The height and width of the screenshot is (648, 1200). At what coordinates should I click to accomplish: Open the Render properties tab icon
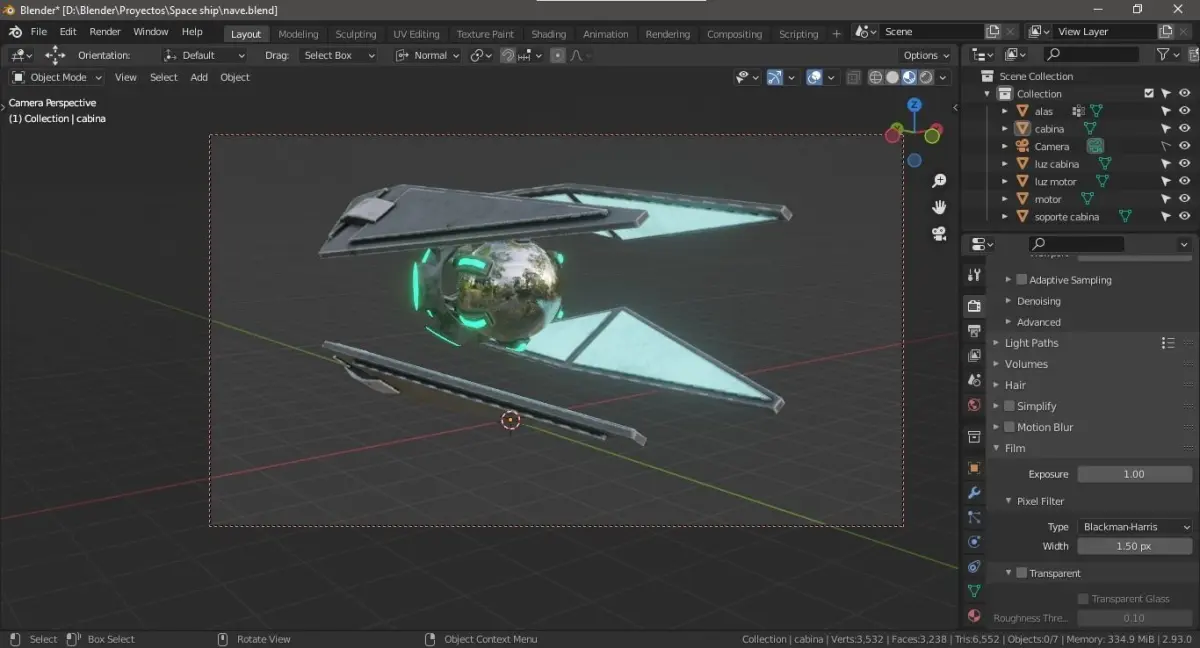coord(974,305)
